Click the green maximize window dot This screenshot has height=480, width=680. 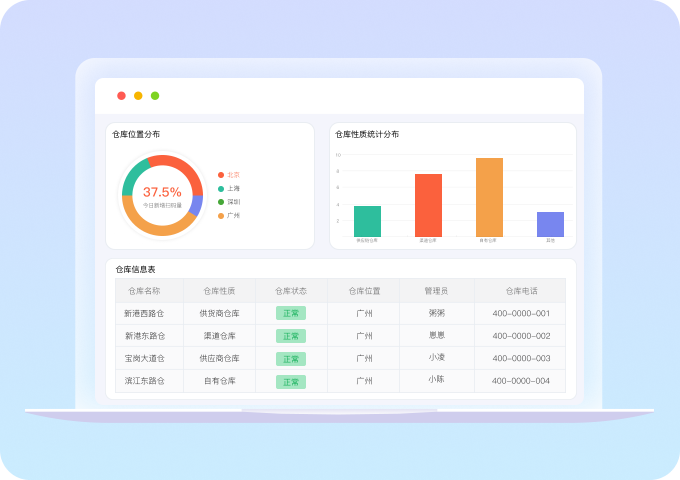point(155,96)
